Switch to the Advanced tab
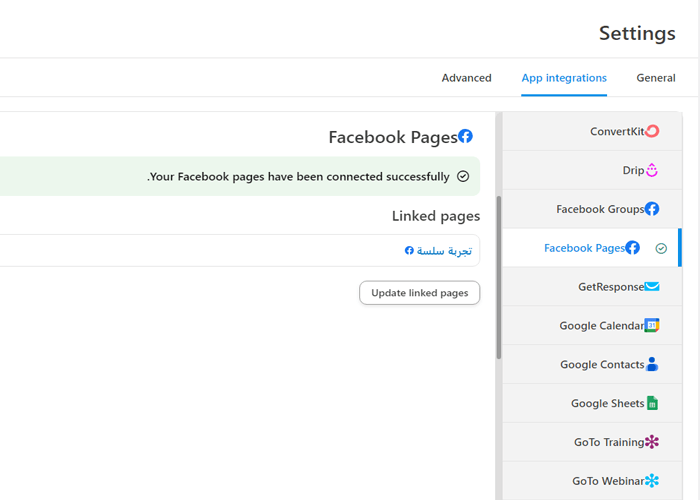Screen dimensions: 700x500 point(466,78)
